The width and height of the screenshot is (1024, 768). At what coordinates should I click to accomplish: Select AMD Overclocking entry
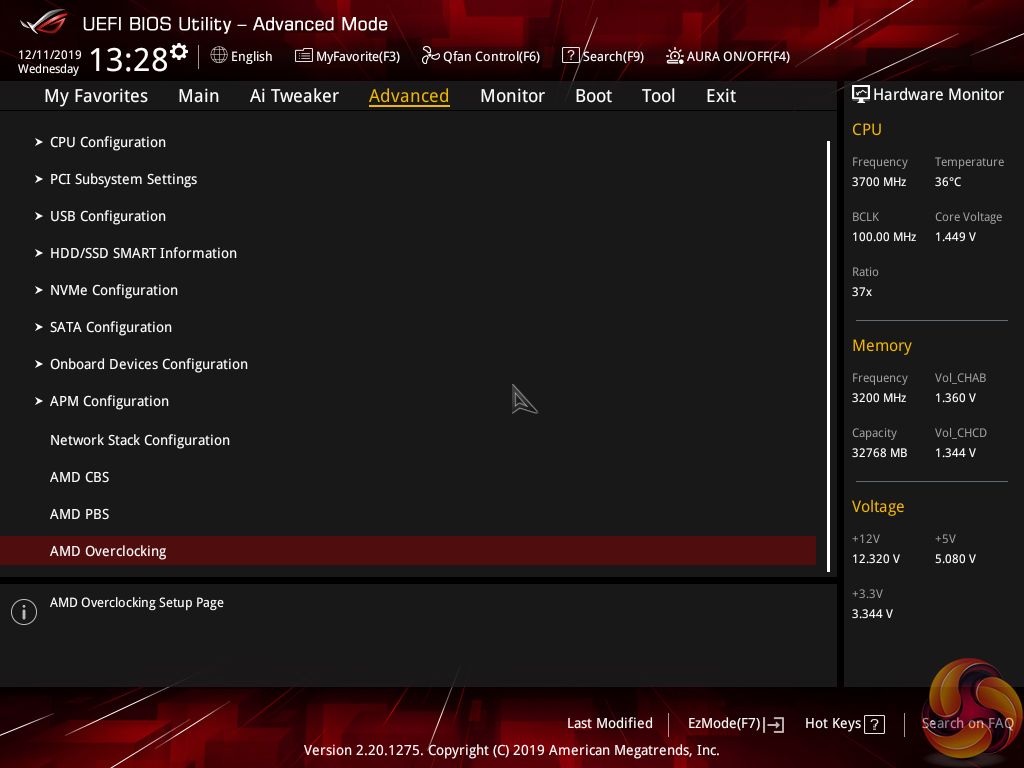click(408, 551)
